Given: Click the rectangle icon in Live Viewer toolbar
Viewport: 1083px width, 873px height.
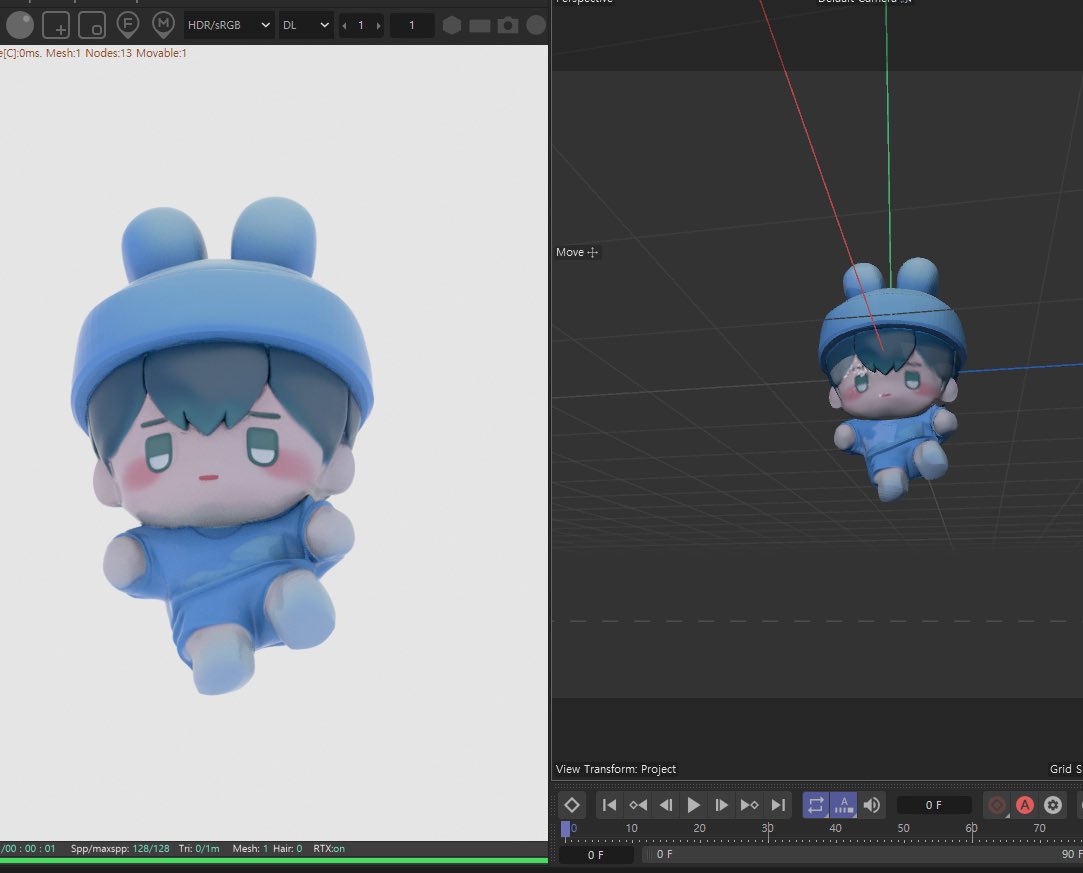Looking at the screenshot, I should [x=480, y=26].
